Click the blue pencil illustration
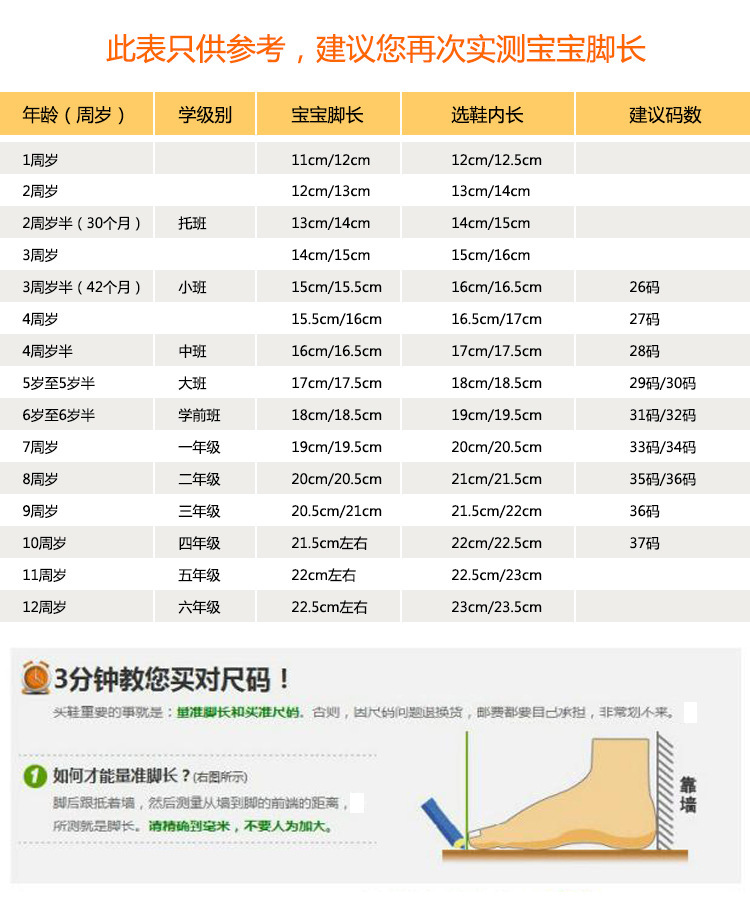 (x=443, y=822)
